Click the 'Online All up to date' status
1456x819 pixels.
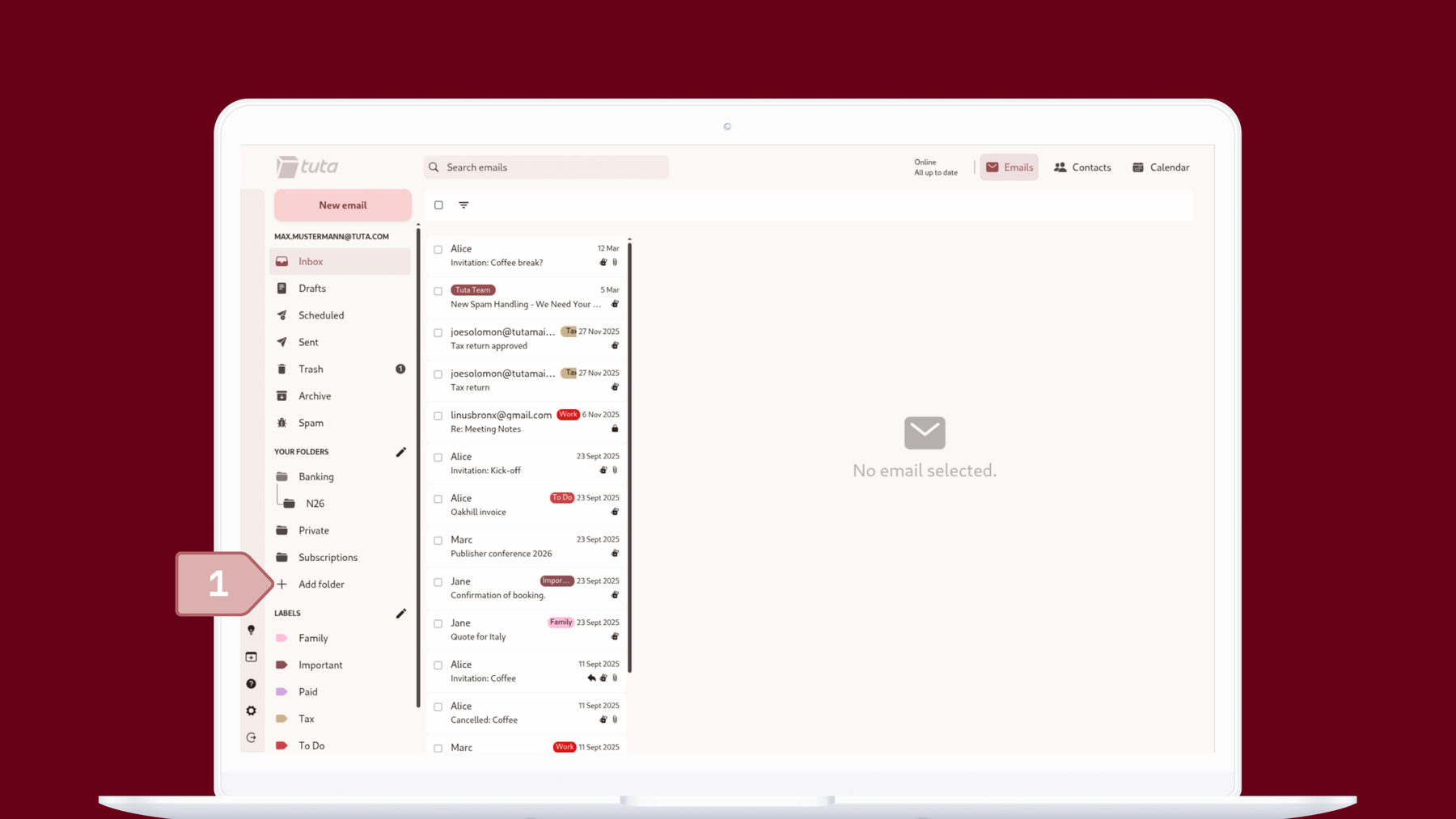(936, 167)
